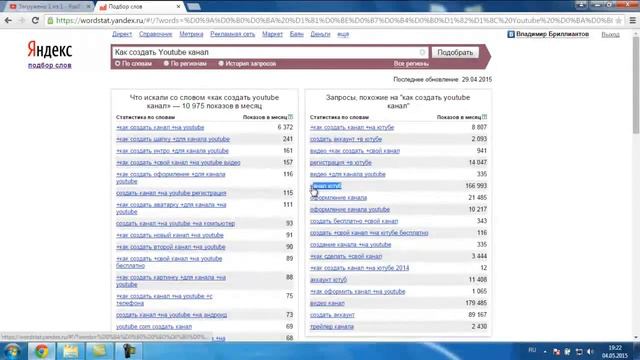Open the 'подбор слов' link under logo
Image resolution: width=640 pixels, height=360 pixels.
click(x=49, y=65)
